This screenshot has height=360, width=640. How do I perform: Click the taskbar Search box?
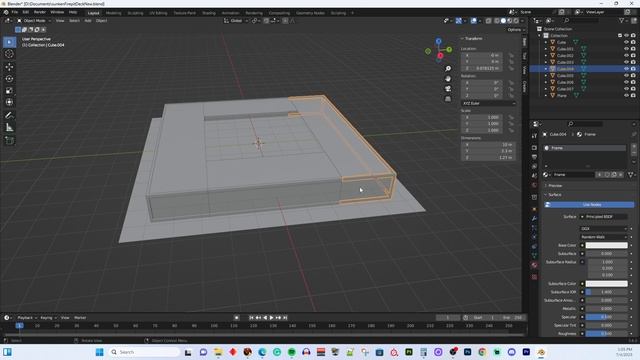[145, 352]
